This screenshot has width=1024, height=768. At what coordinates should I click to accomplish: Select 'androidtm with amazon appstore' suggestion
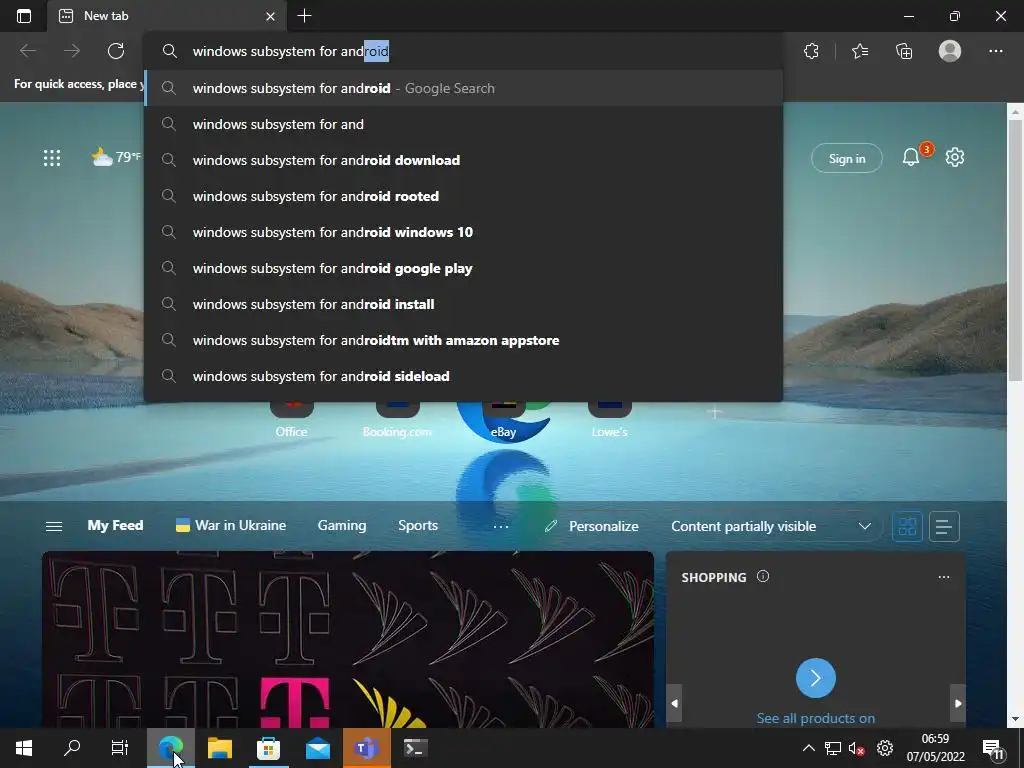point(464,340)
